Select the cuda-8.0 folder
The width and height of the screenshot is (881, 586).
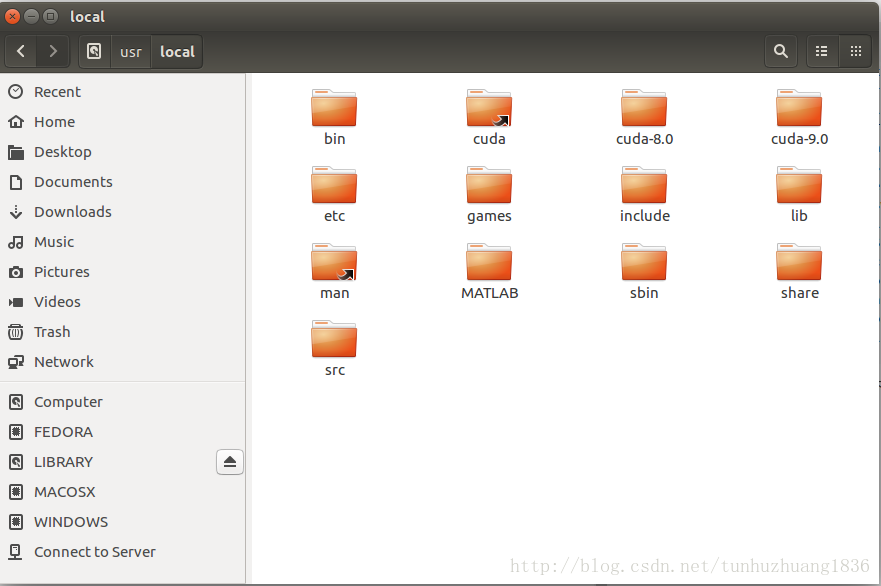coord(644,118)
